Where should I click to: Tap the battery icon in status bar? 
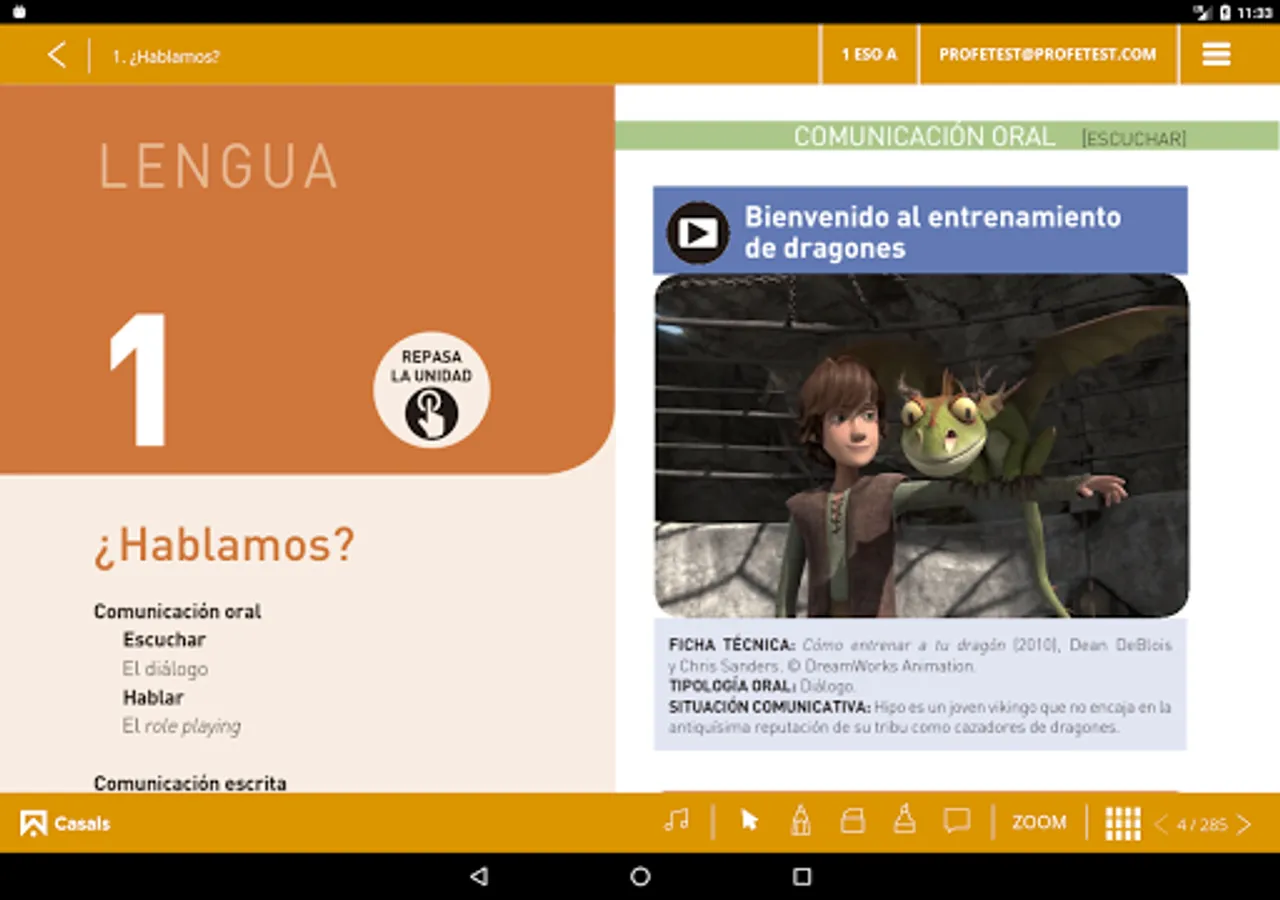1226,12
